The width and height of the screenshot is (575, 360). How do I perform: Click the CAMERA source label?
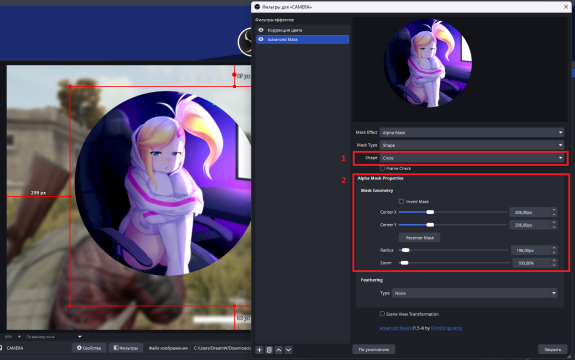click(x=15, y=348)
